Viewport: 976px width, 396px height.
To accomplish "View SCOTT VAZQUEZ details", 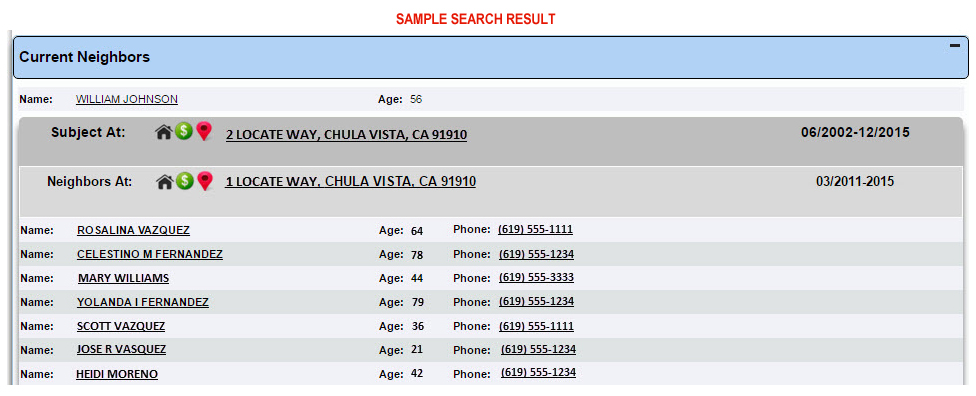I will [121, 326].
